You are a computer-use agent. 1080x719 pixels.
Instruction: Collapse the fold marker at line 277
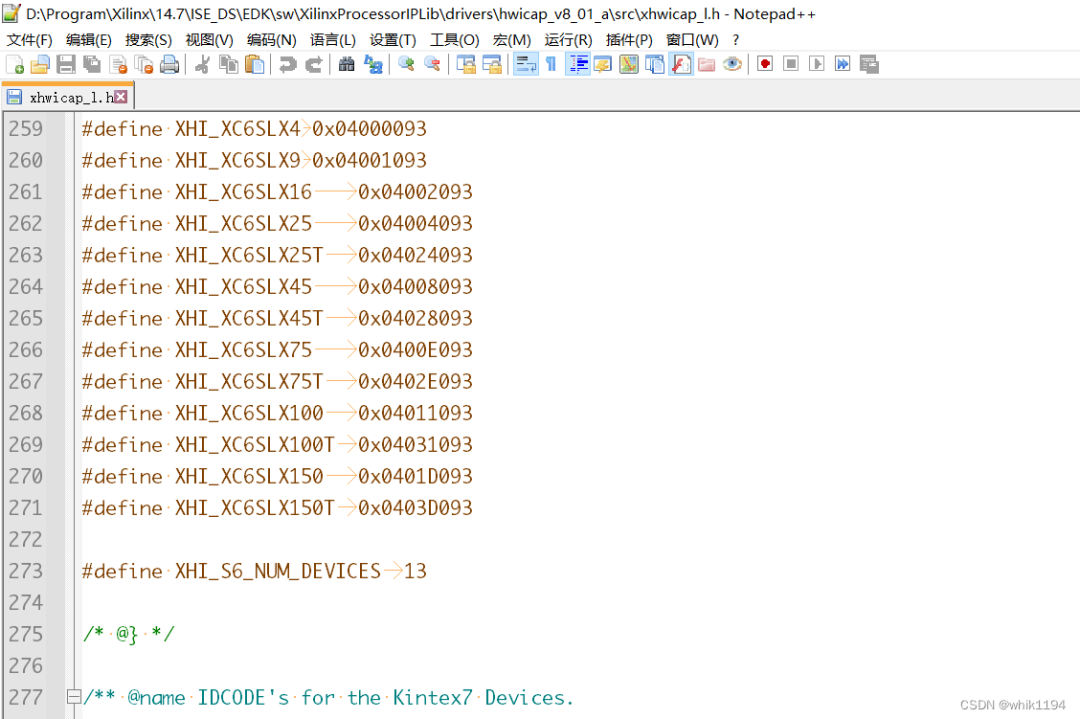pyautogui.click(x=73, y=697)
